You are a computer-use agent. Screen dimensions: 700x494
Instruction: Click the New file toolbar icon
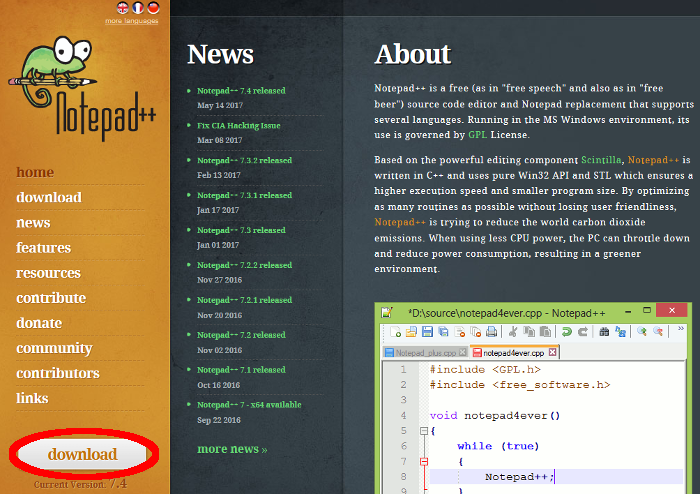coord(395,332)
